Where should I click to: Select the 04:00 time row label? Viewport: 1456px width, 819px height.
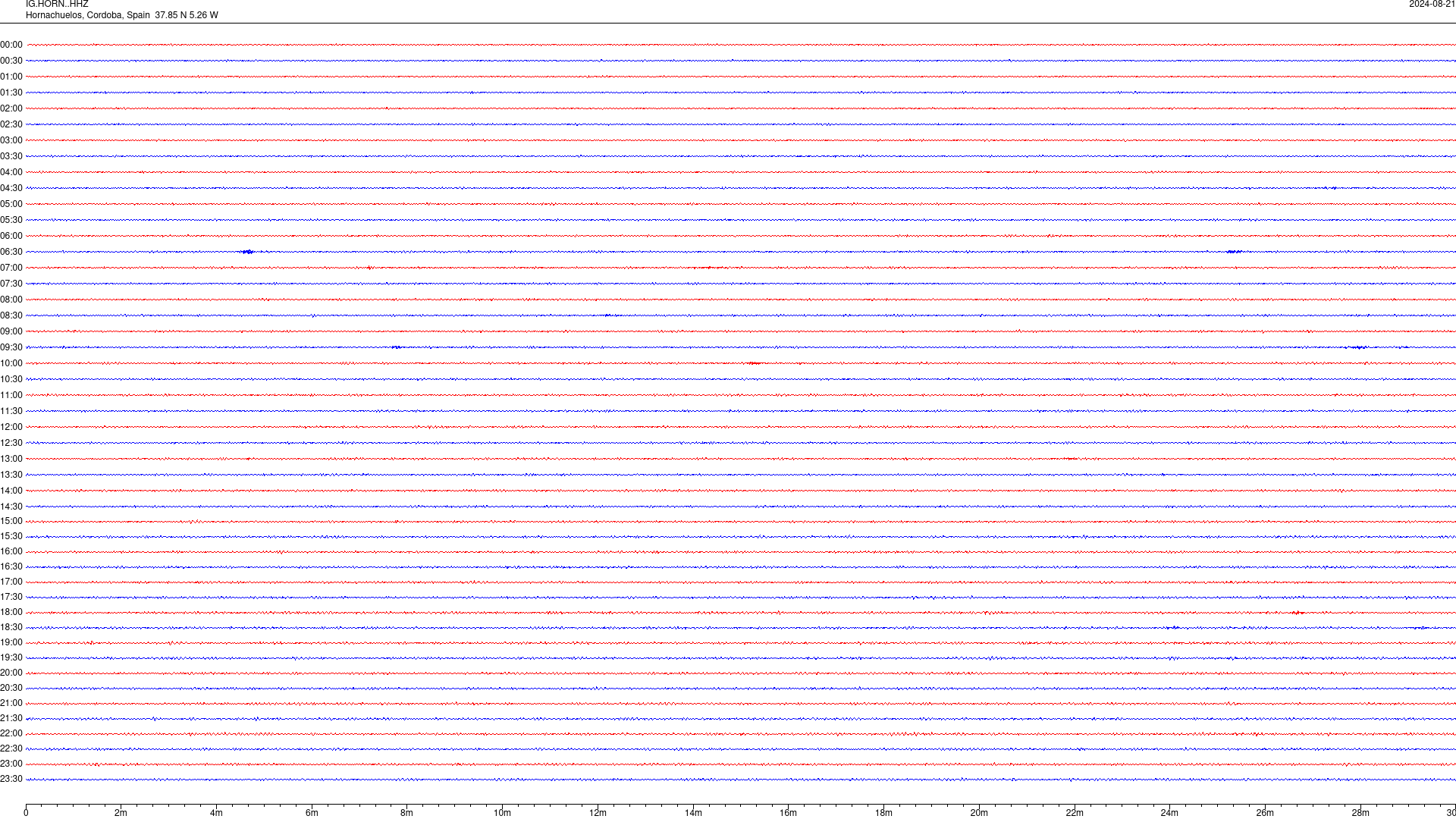[x=11, y=172]
